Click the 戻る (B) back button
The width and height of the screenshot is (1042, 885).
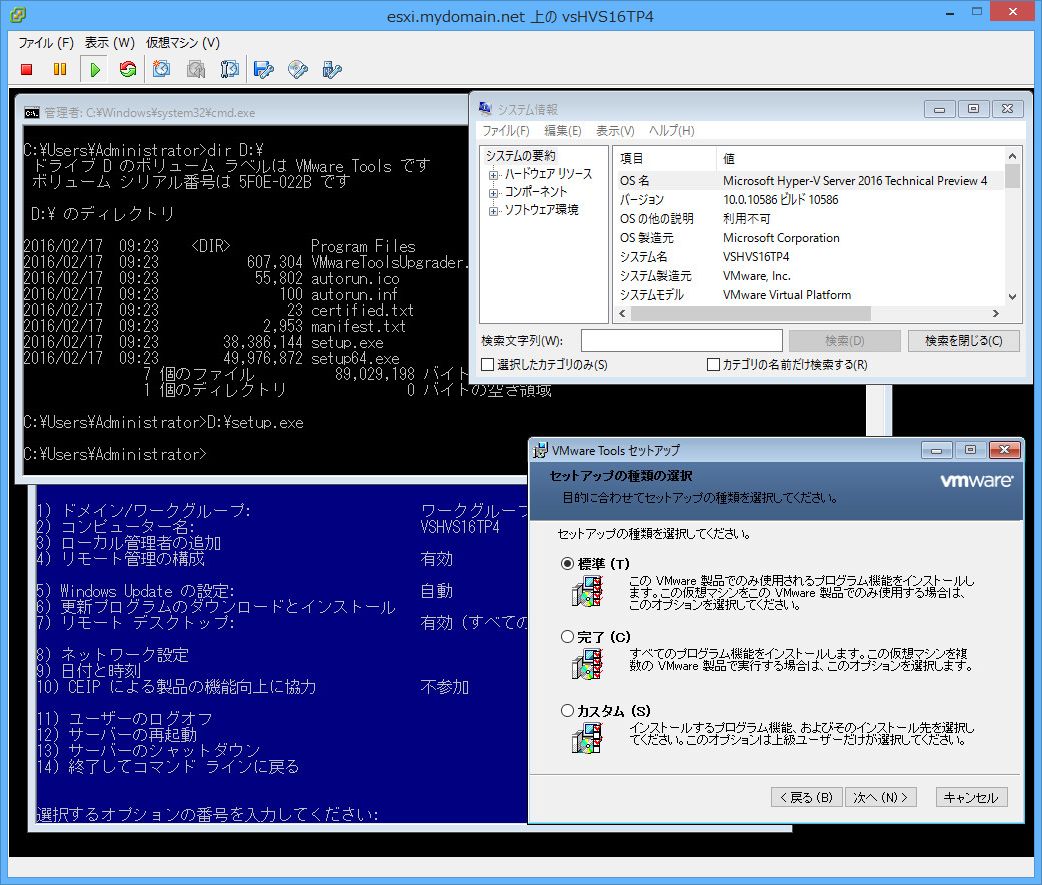[x=807, y=797]
